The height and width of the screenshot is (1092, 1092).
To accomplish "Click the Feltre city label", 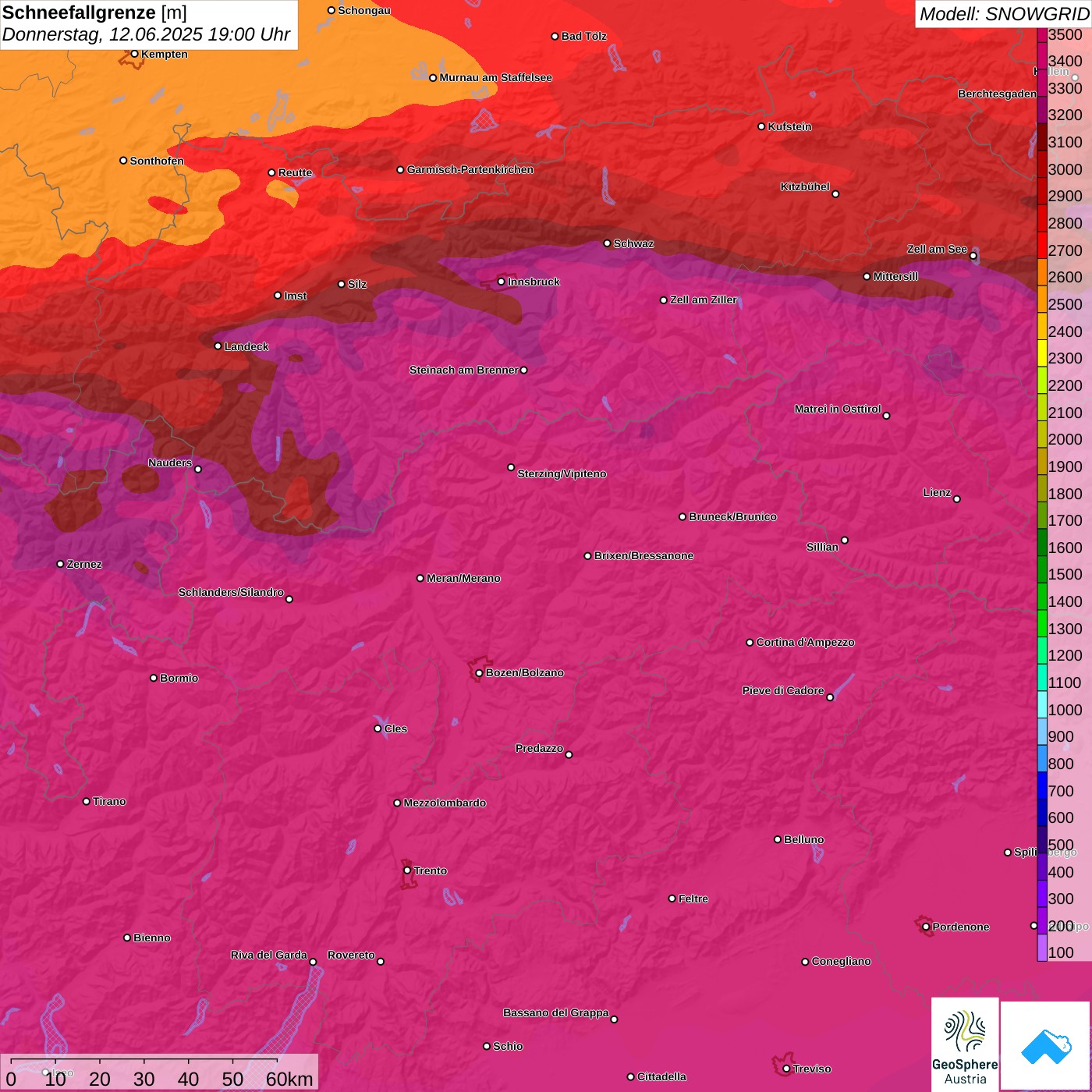I will [x=693, y=899].
